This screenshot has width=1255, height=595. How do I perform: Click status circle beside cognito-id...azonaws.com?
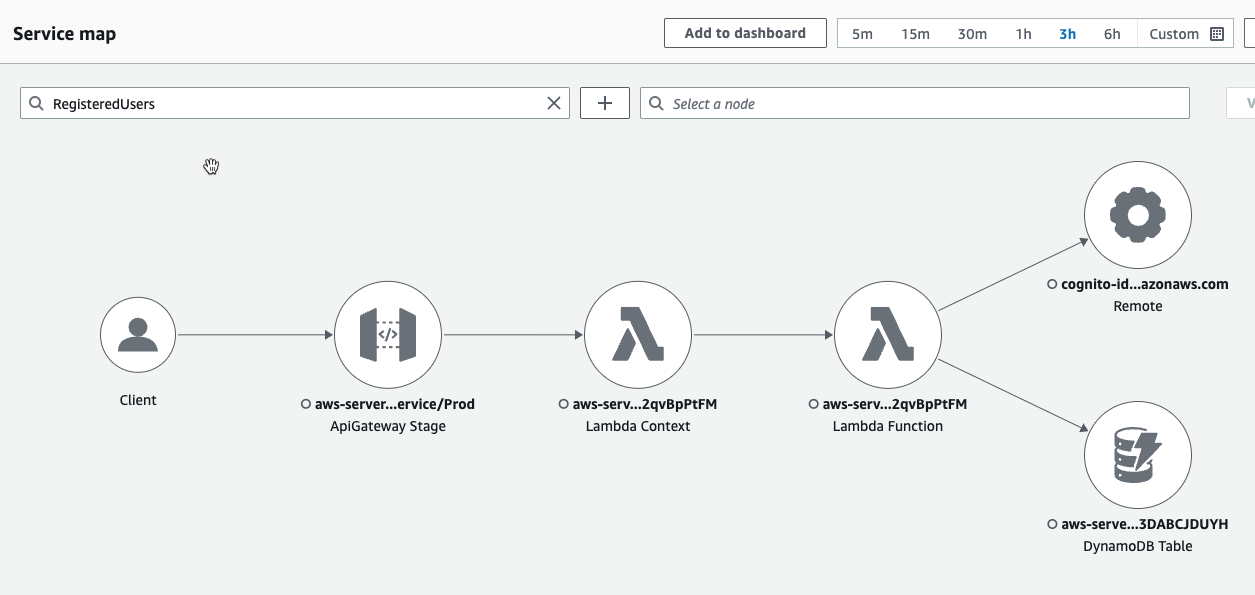pos(1052,284)
